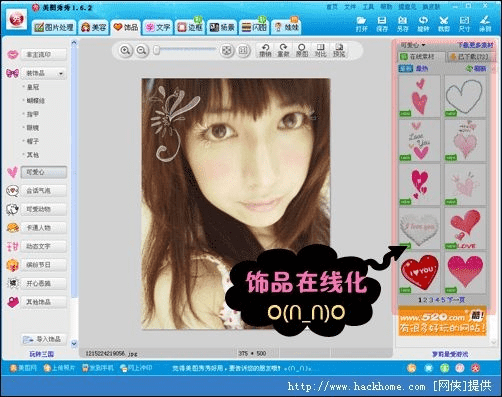Viewport: 502px width, 397px height.
Task: Click the 玩转三国 link at bottom left
Action: pyautogui.click(x=42, y=354)
